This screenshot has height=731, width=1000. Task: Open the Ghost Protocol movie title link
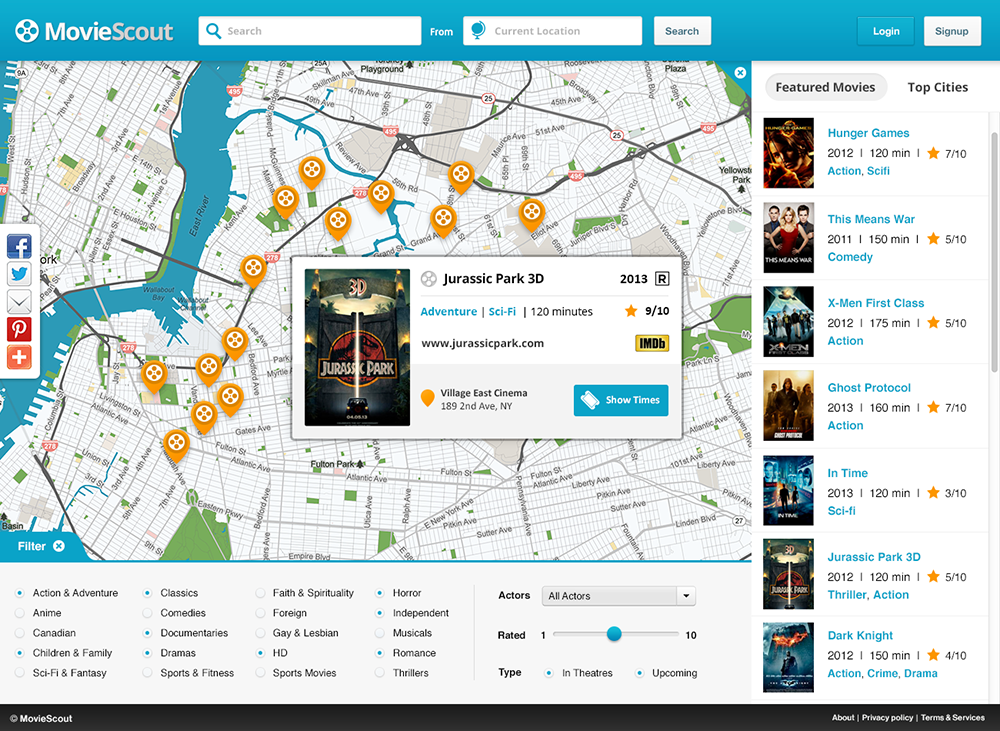pyautogui.click(x=869, y=387)
